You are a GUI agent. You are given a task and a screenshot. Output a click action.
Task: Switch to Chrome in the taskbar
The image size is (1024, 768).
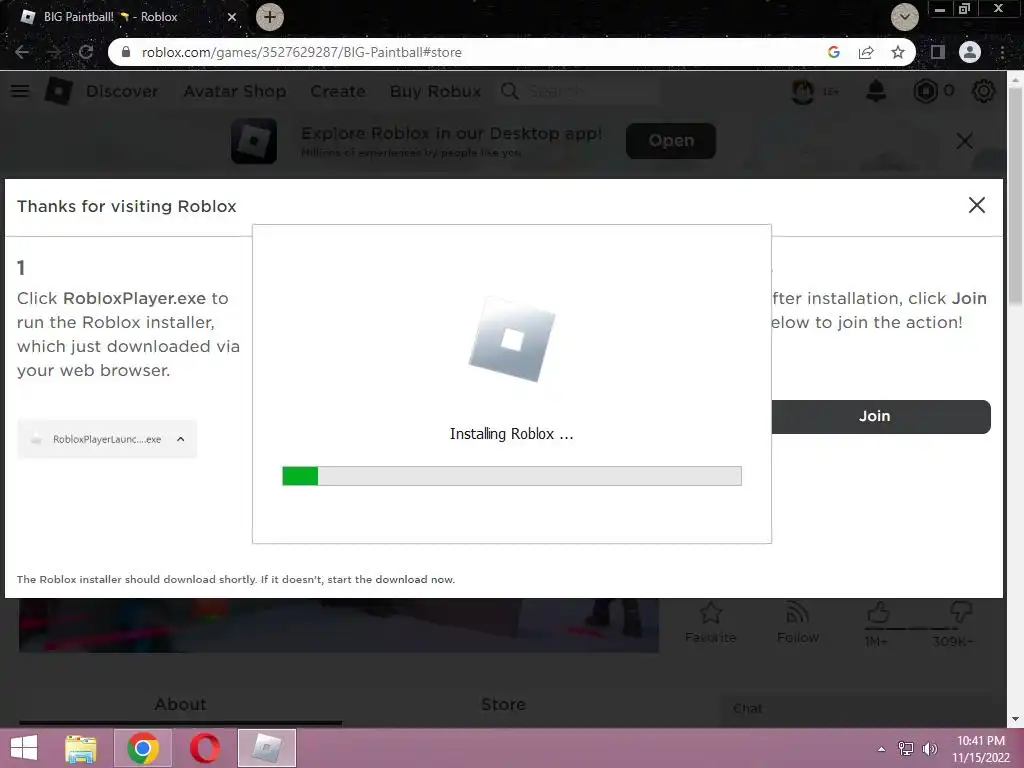pyautogui.click(x=143, y=748)
